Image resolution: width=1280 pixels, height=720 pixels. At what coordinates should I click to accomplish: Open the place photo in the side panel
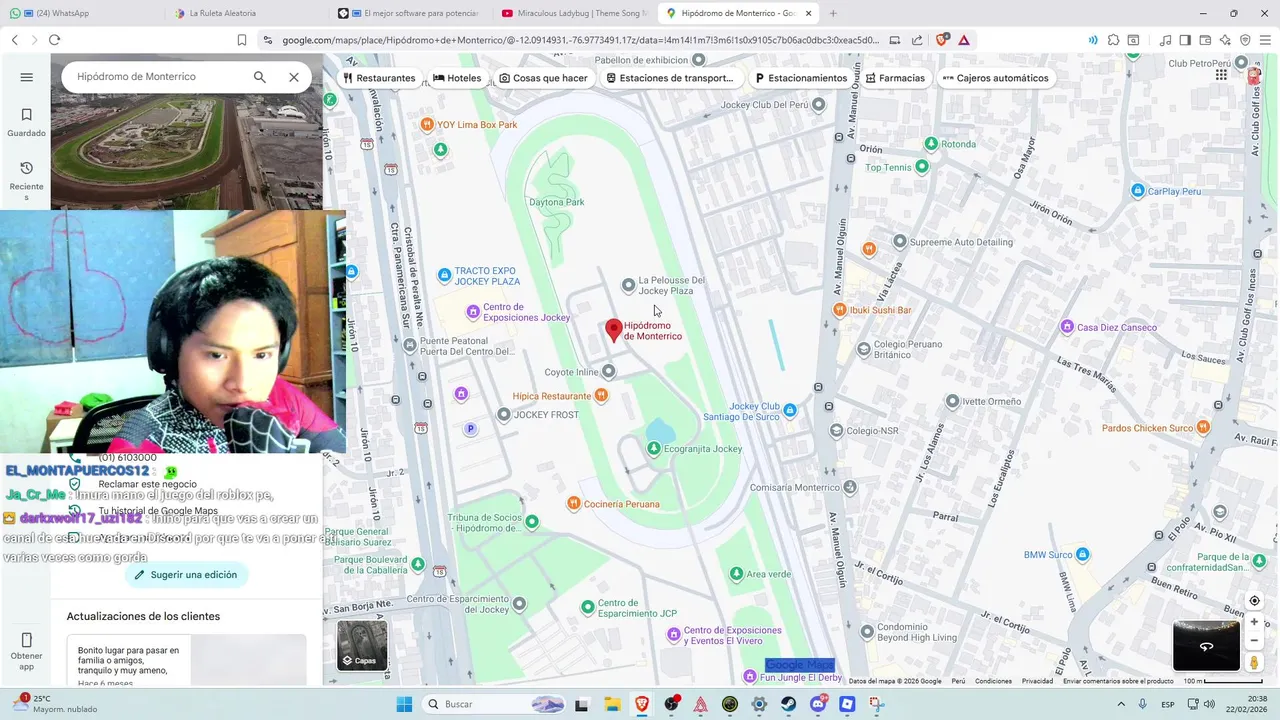(x=187, y=150)
